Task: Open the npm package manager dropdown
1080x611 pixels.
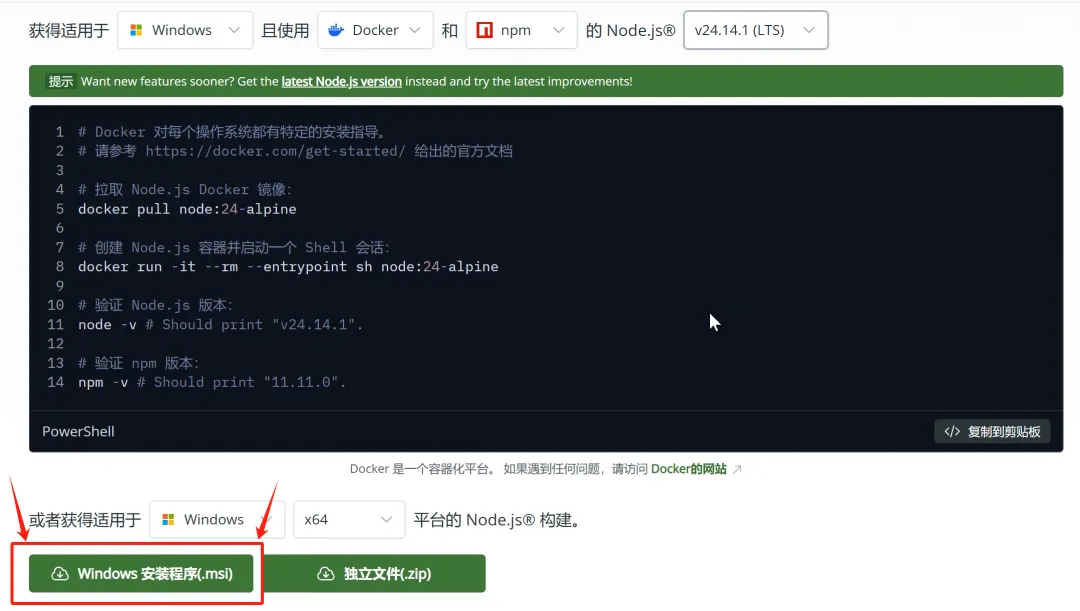Action: click(521, 30)
